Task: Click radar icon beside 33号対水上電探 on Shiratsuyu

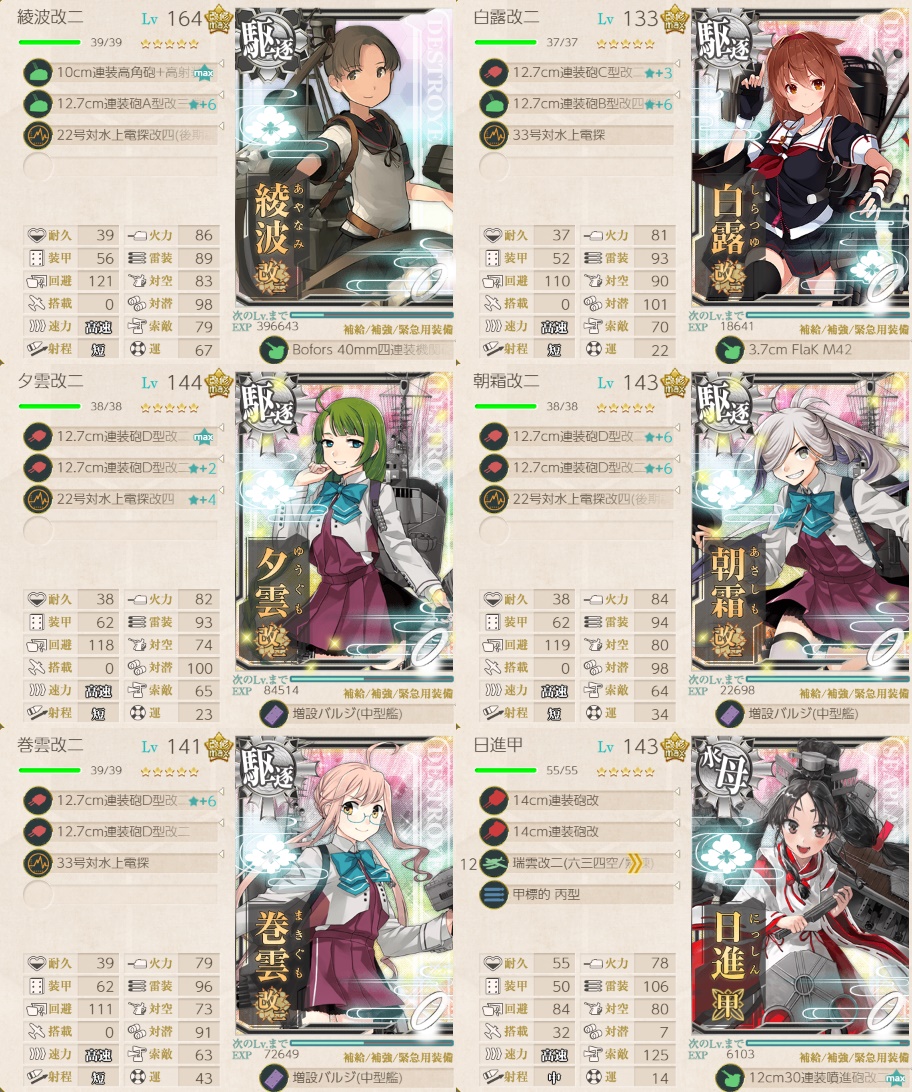Action: pos(494,134)
